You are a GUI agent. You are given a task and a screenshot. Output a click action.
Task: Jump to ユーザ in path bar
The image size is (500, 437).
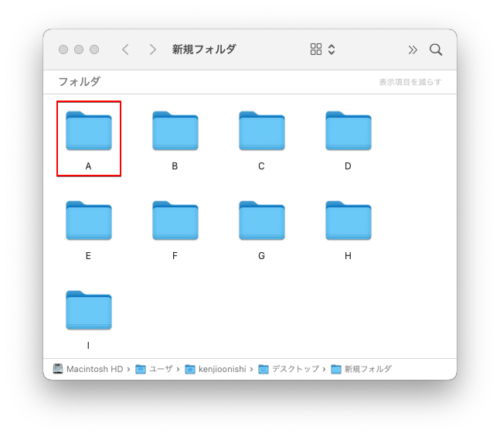pyautogui.click(x=154, y=369)
